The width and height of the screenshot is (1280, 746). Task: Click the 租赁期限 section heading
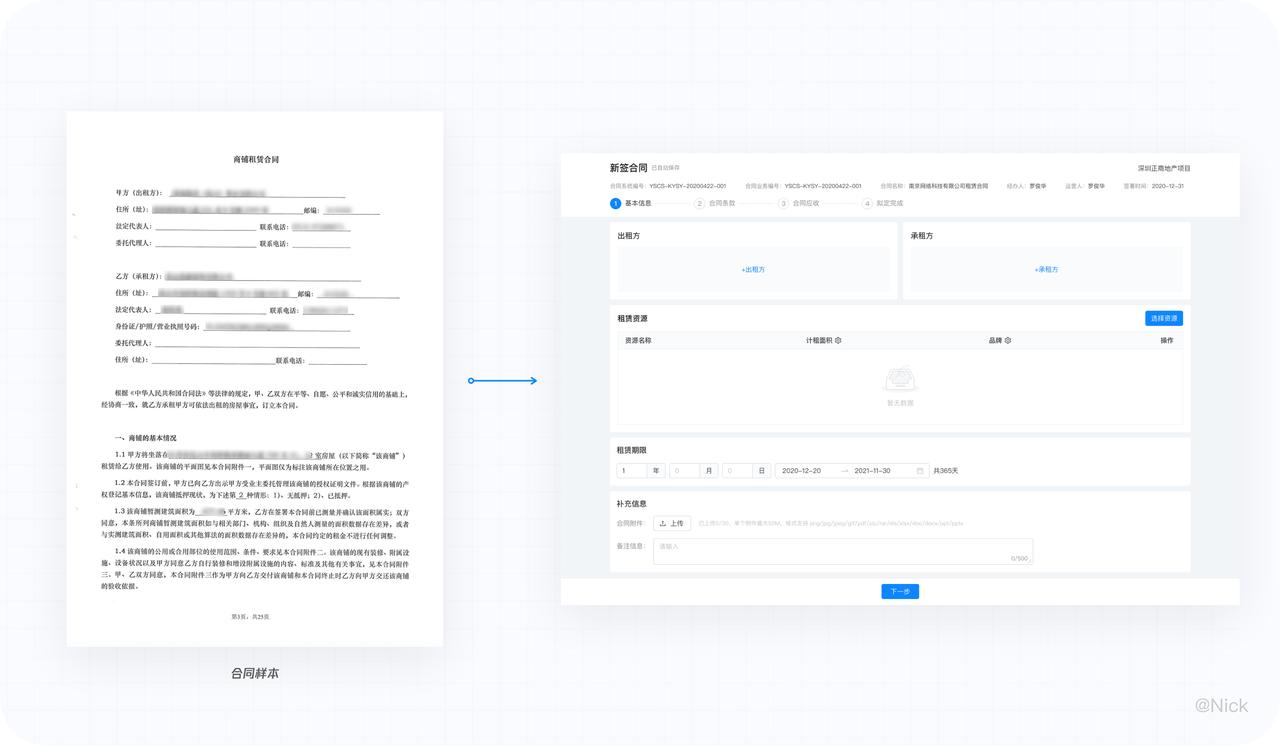click(632, 450)
